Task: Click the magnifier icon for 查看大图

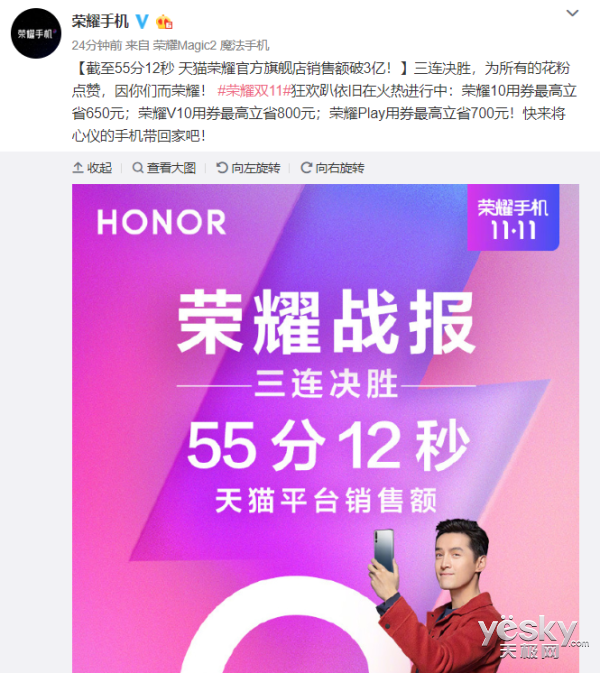Action: point(137,168)
